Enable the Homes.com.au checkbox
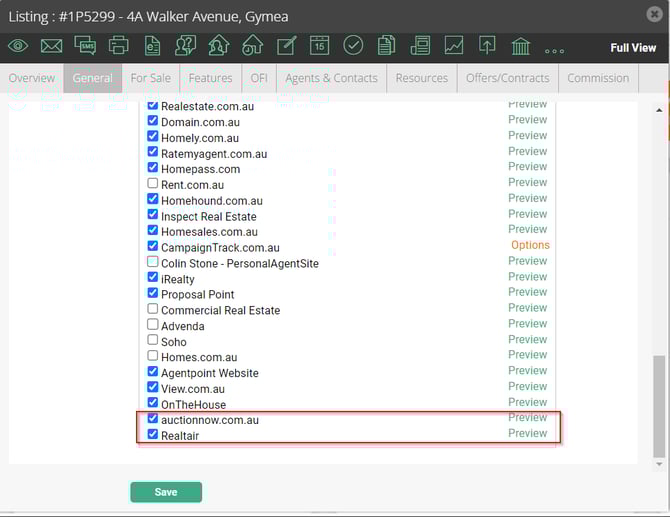This screenshot has width=670, height=517. point(153,355)
